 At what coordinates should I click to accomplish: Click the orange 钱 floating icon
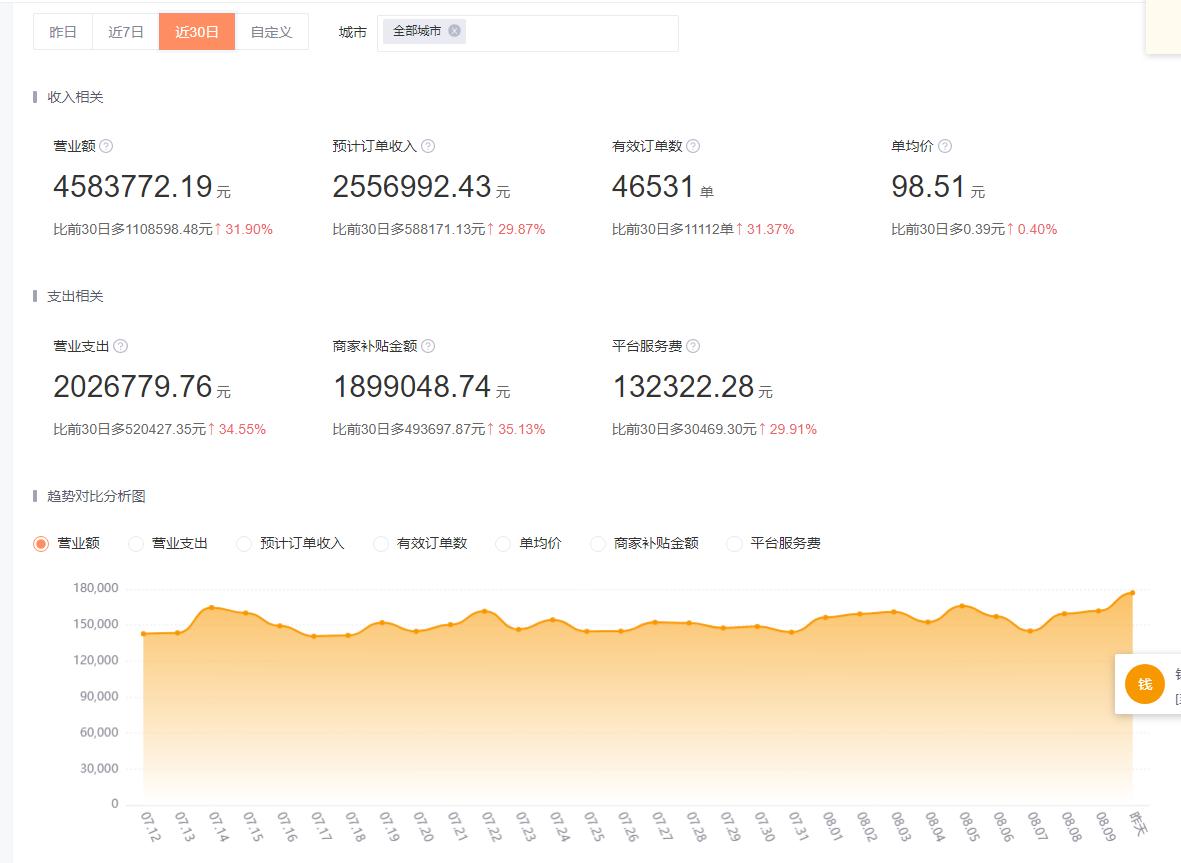point(1144,684)
